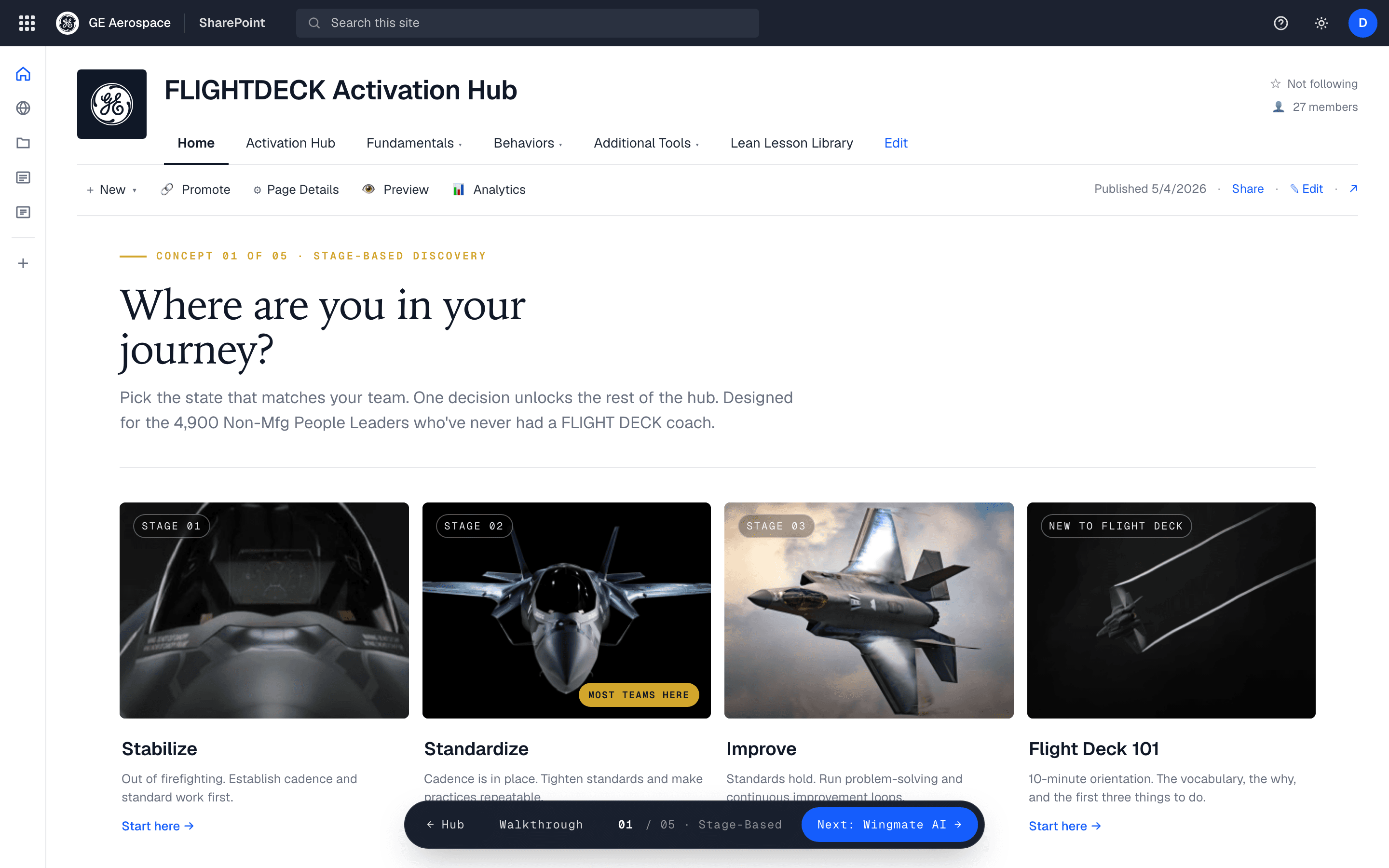Click the Promote link icon
Image resolution: width=1389 pixels, height=868 pixels.
click(167, 190)
